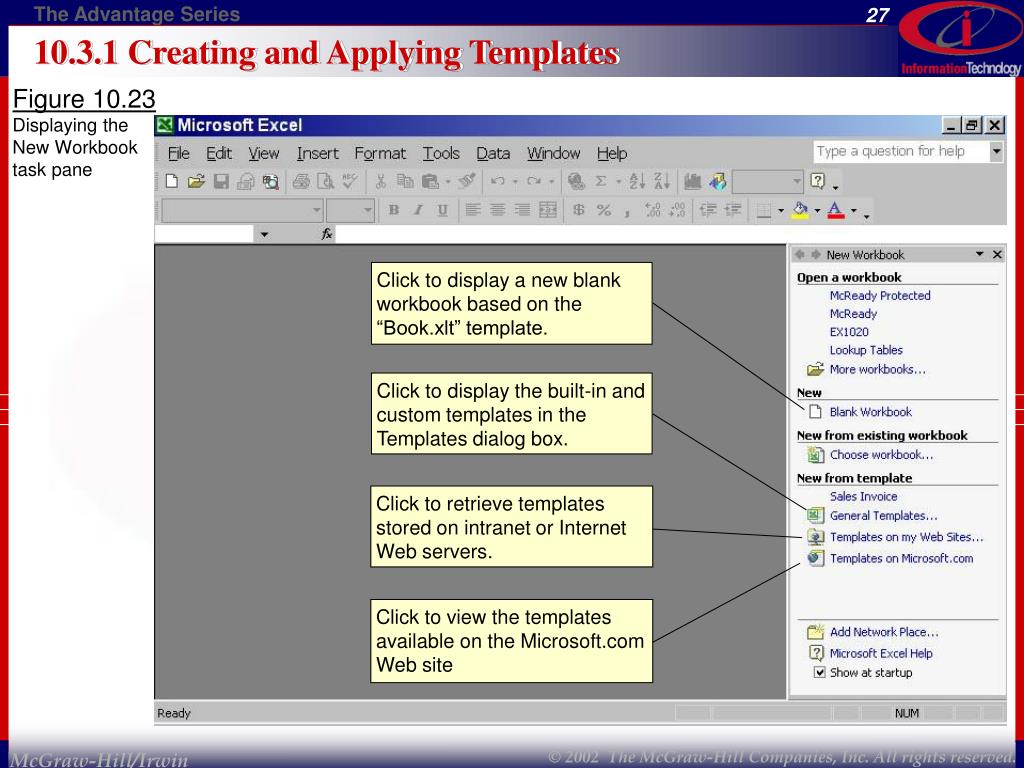Open the Data menu
The image size is (1024, 768).
point(493,153)
